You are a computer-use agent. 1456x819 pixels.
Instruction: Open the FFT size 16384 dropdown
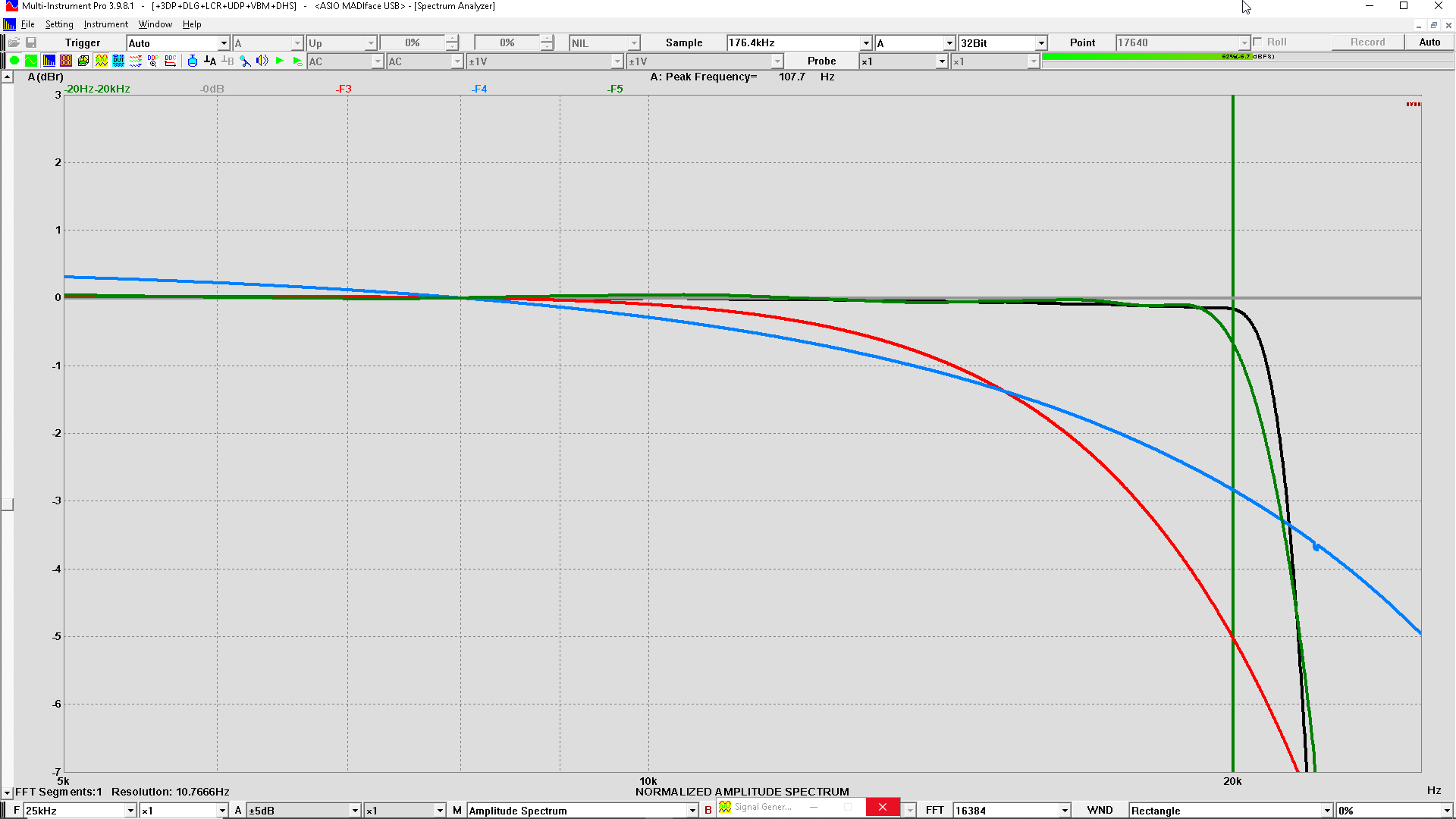coord(1012,811)
